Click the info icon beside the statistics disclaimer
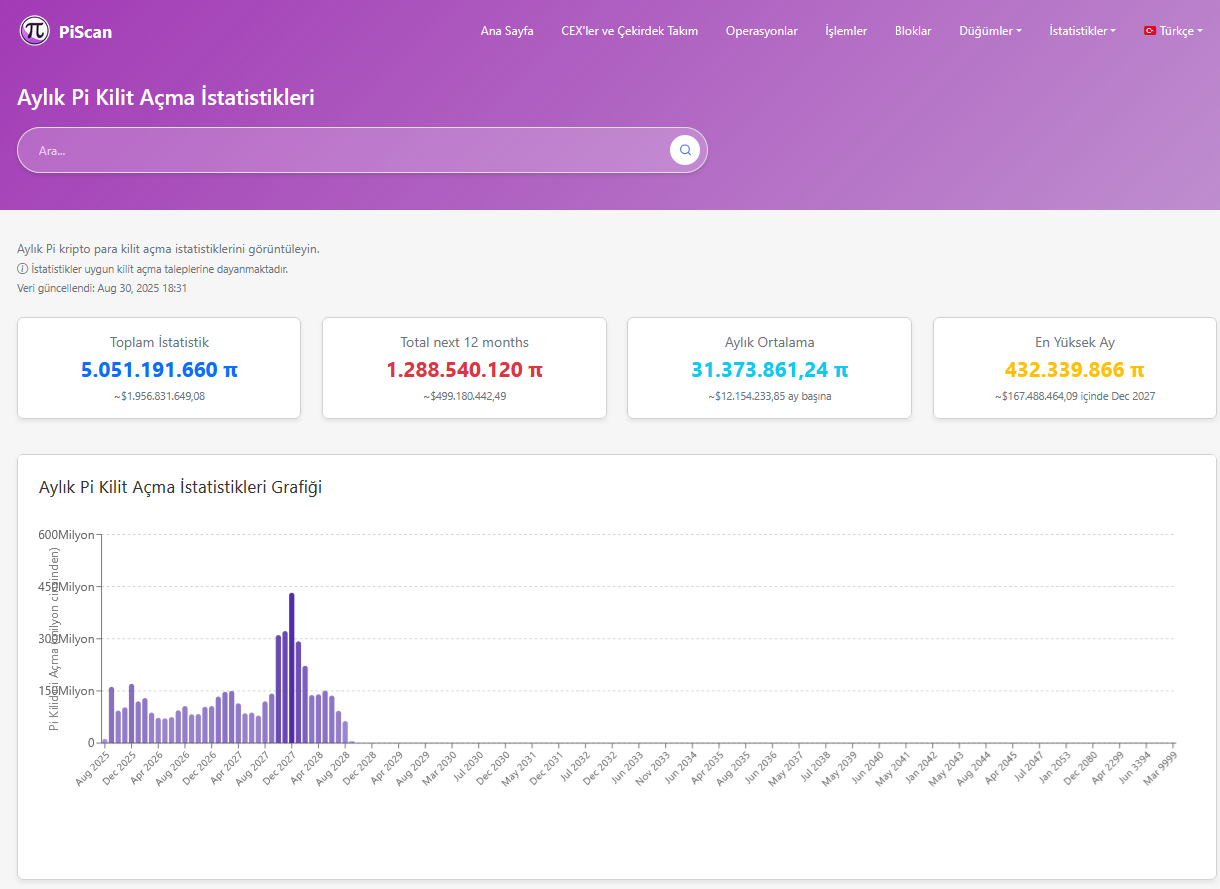1220x889 pixels. point(22,268)
